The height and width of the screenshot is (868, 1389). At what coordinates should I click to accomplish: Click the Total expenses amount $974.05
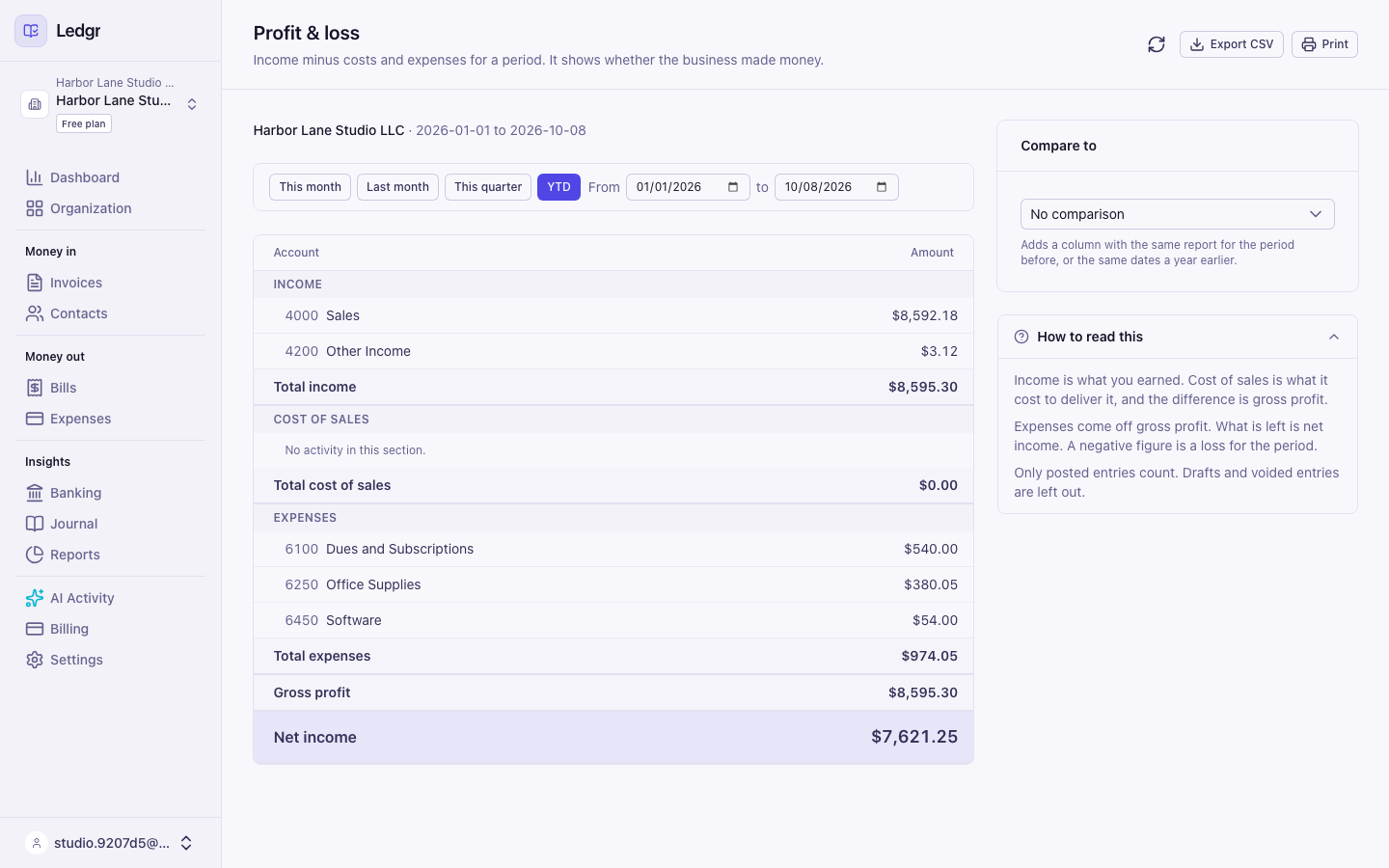pyautogui.click(x=930, y=656)
